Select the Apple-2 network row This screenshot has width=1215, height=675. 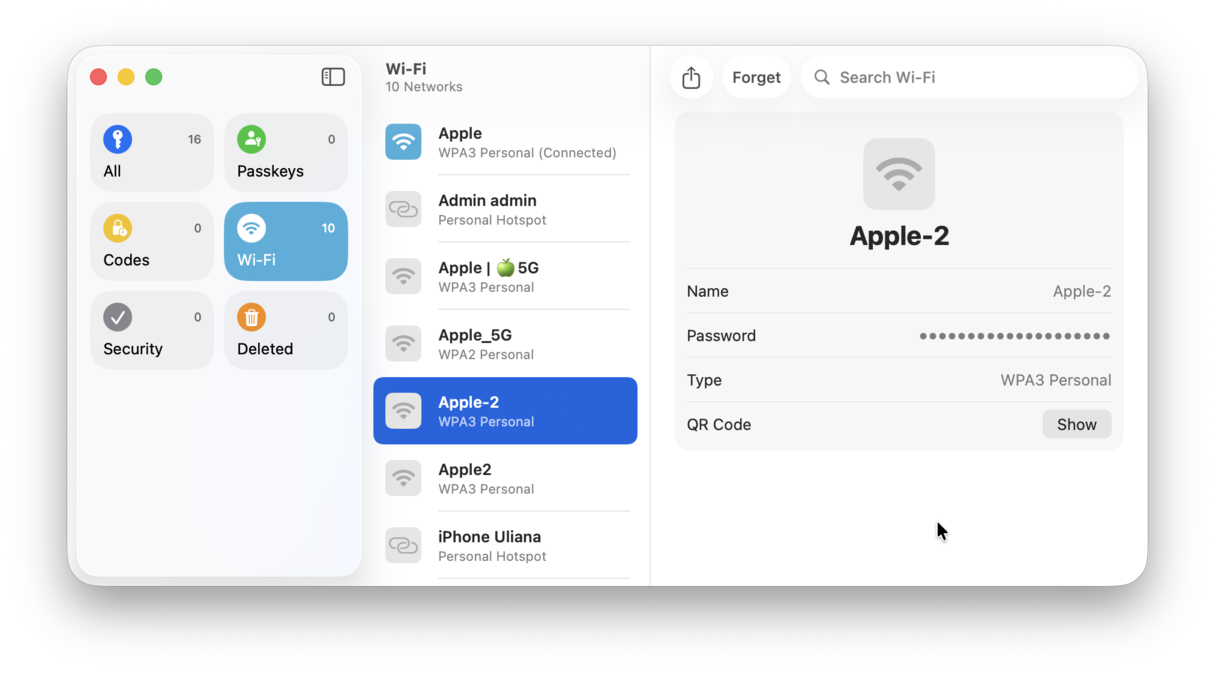505,411
